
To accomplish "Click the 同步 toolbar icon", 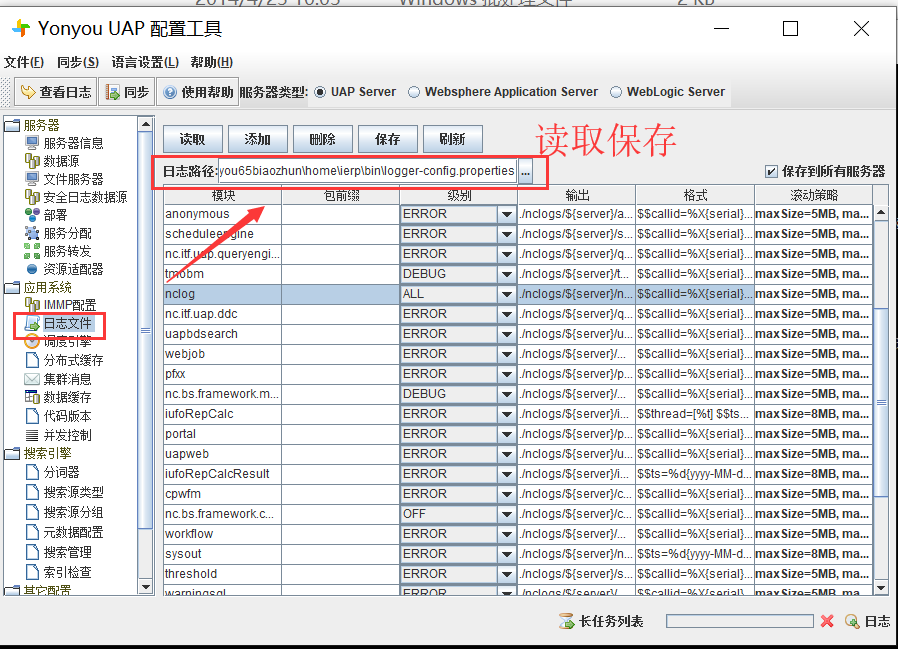I will click(113, 92).
